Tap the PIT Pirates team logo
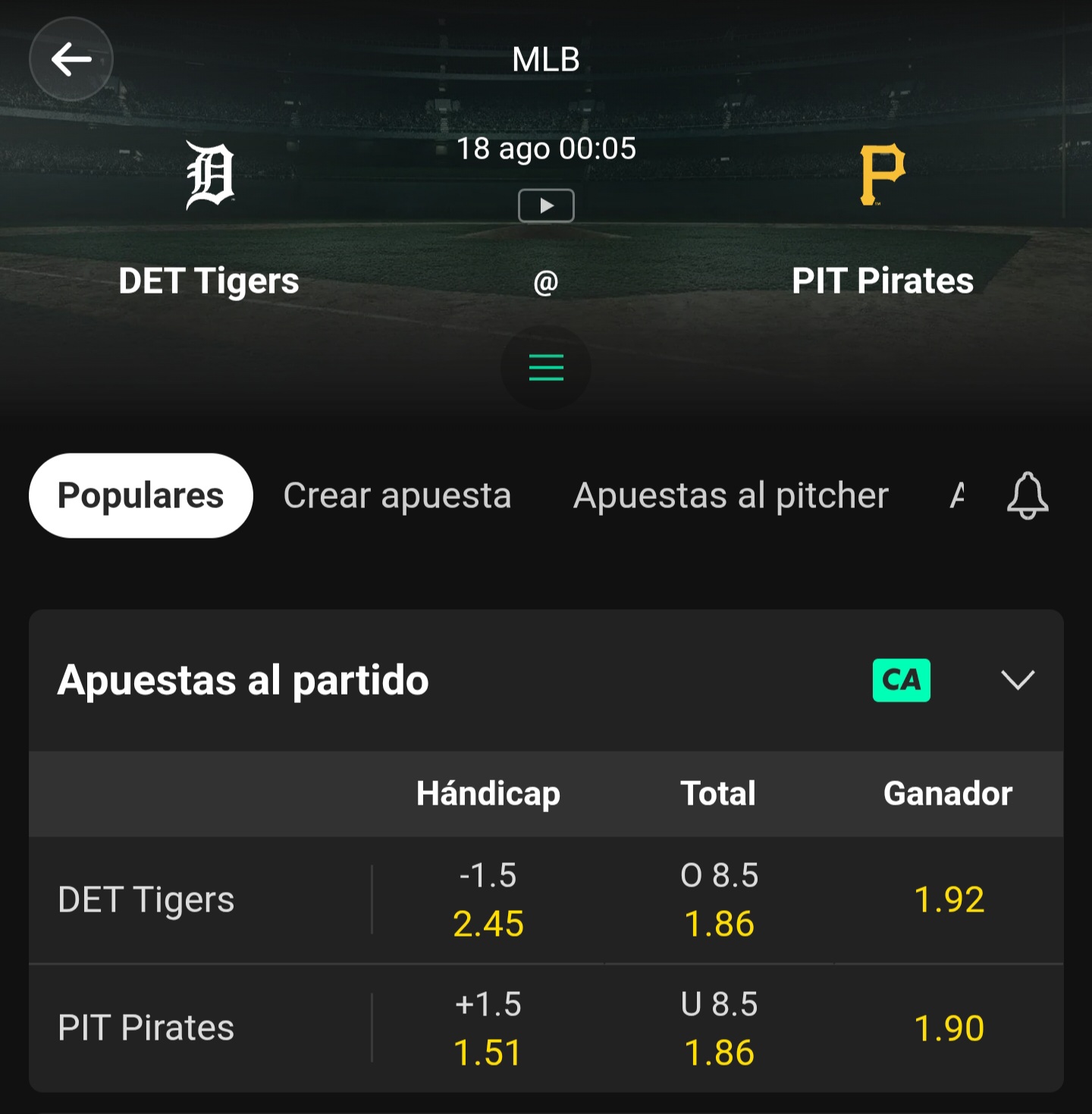 pyautogui.click(x=882, y=175)
